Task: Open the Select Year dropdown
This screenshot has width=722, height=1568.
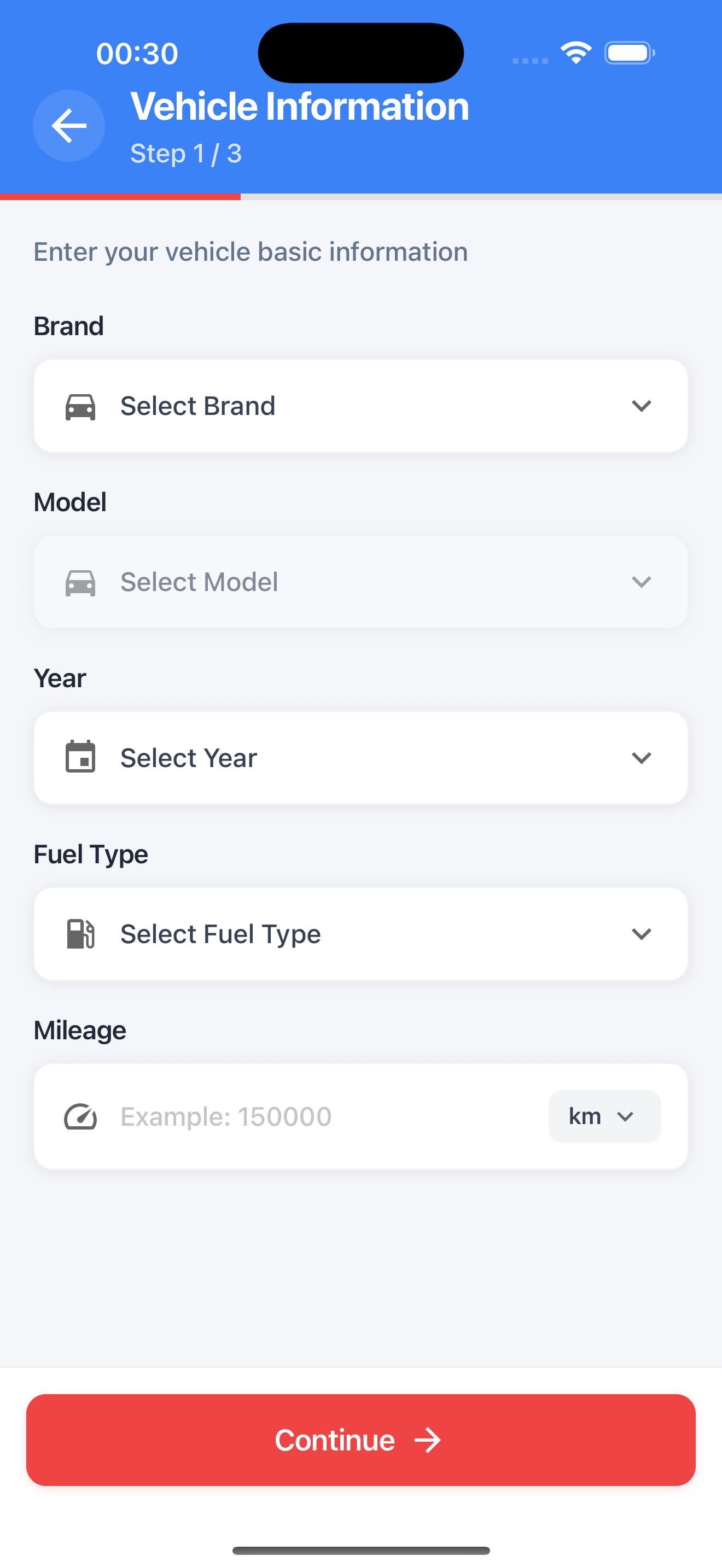Action: click(360, 757)
